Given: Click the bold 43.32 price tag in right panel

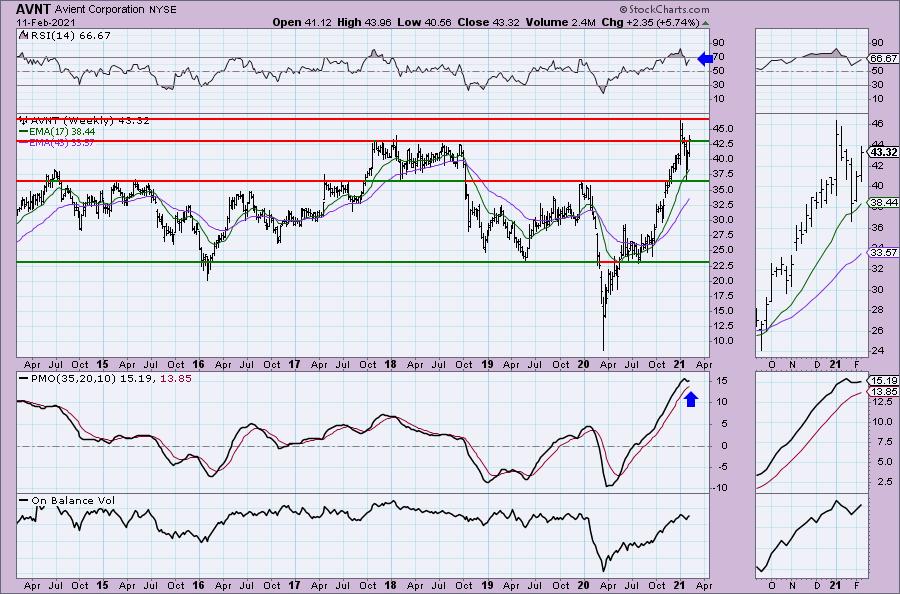Looking at the screenshot, I should [883, 152].
